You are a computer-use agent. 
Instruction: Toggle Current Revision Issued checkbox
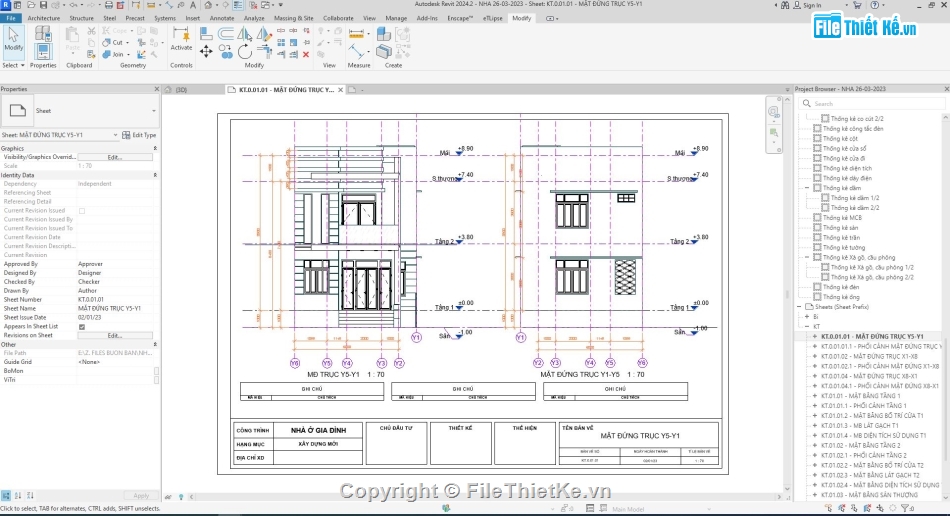pos(82,211)
